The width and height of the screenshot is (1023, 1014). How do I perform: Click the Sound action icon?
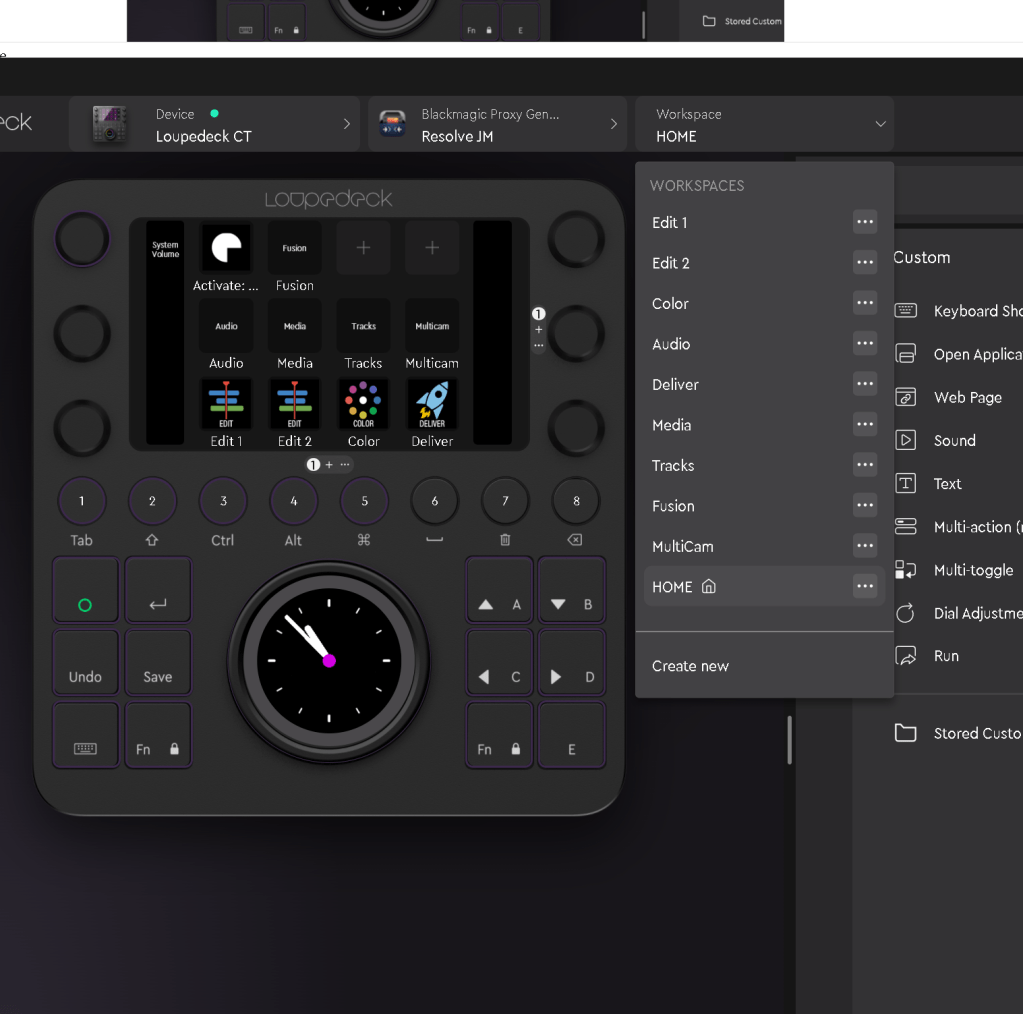pyautogui.click(x=905, y=440)
